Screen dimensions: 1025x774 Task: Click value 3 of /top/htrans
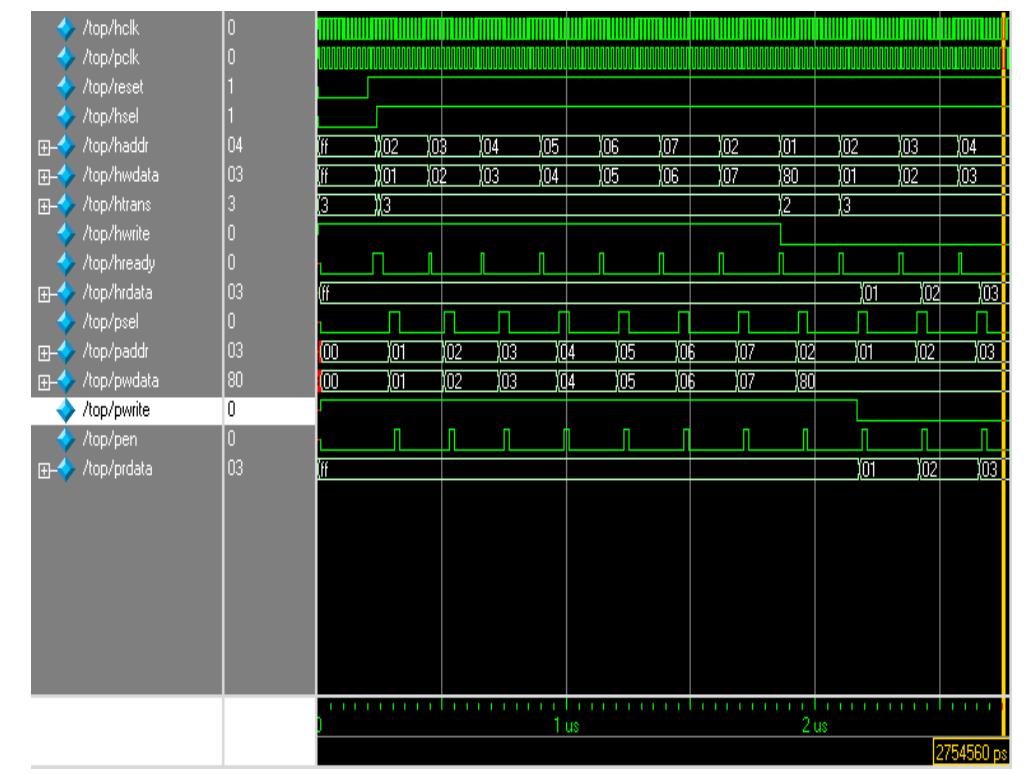pos(231,204)
